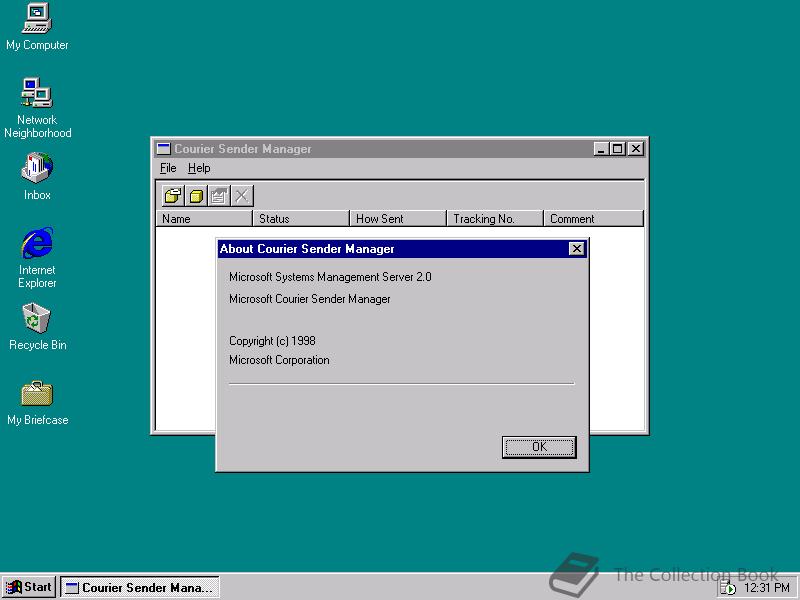Viewport: 800px width, 600px height.
Task: Click the open folder toolbar icon
Action: pyautogui.click(x=173, y=195)
